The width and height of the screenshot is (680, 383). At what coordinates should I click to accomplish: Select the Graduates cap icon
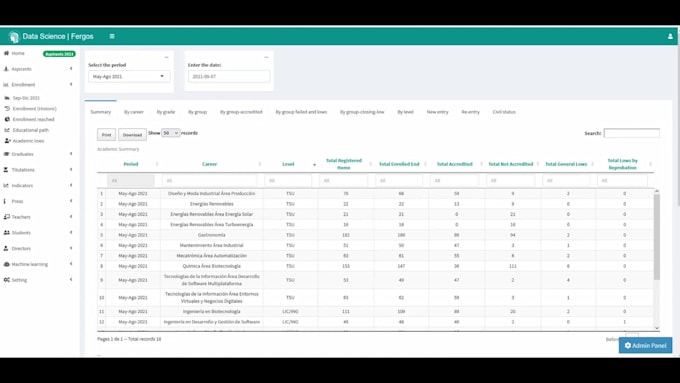[x=6, y=154]
